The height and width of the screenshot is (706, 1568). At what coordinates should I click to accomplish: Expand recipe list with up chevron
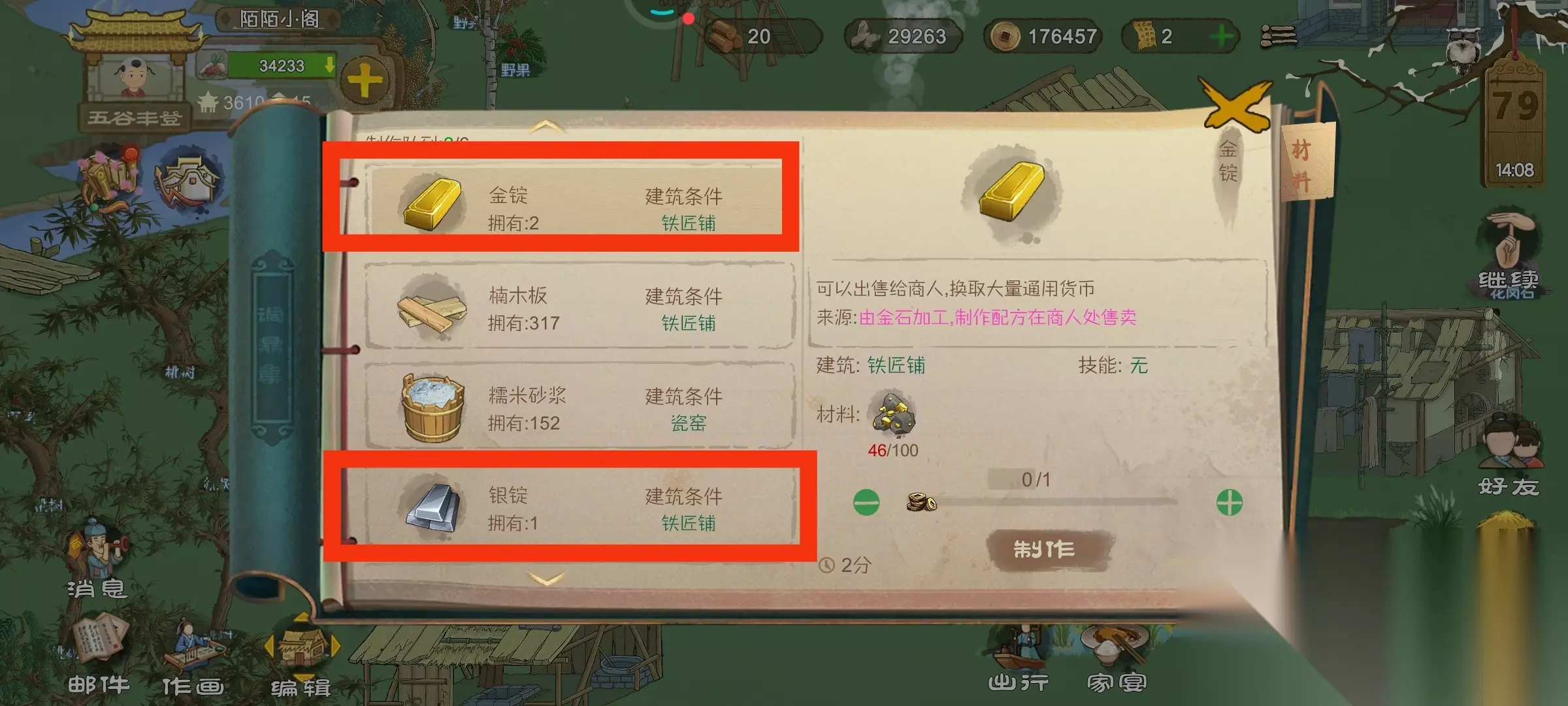546,126
